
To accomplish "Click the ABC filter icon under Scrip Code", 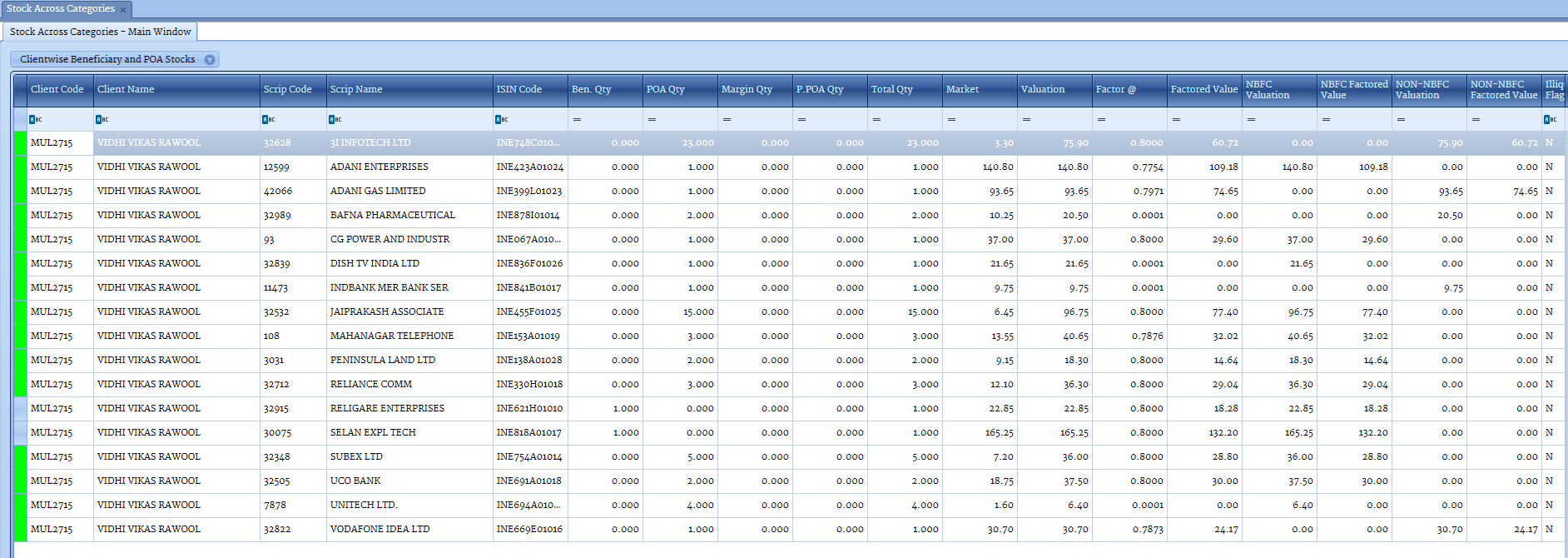I will click(269, 119).
